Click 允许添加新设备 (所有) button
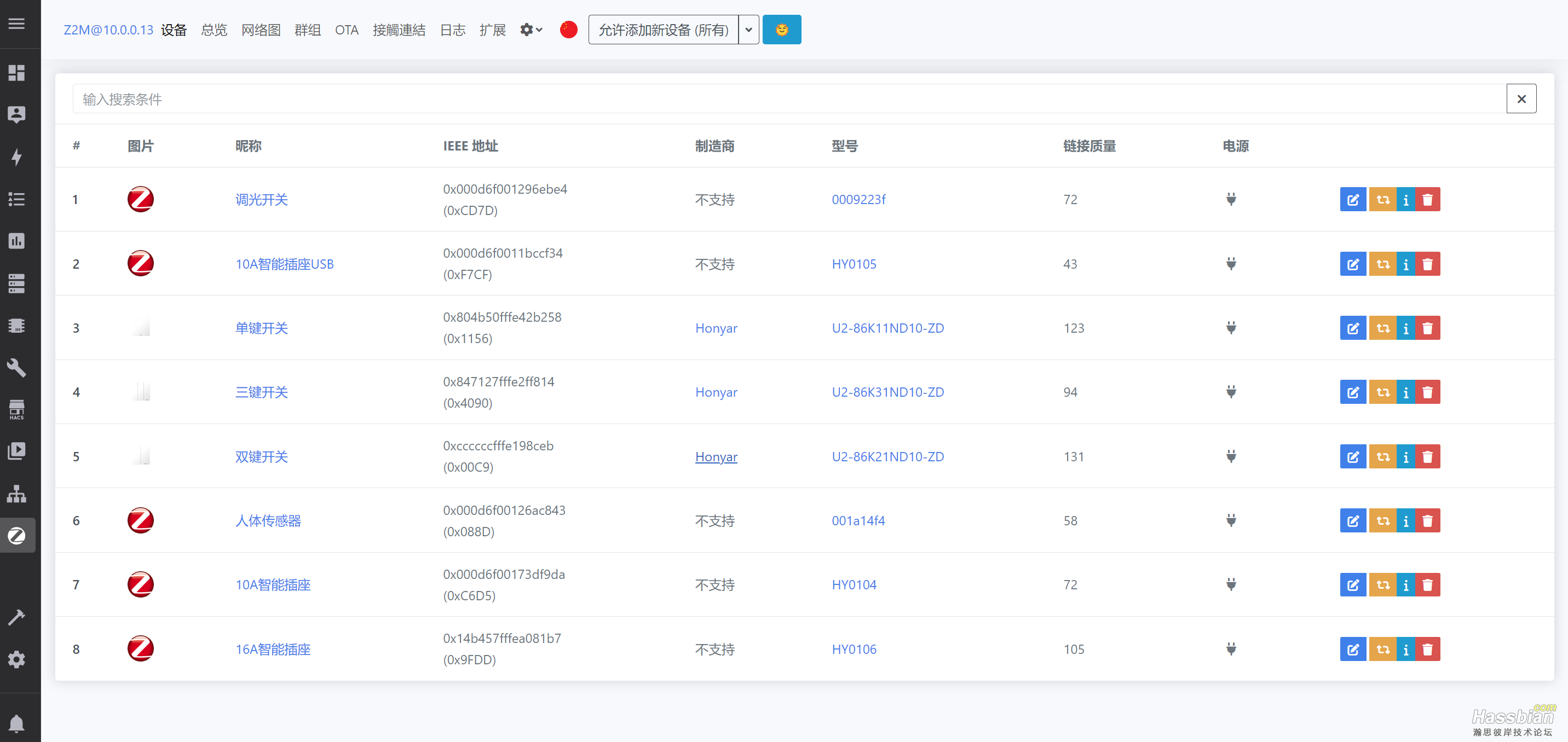This screenshot has width=1568, height=742. coord(664,30)
